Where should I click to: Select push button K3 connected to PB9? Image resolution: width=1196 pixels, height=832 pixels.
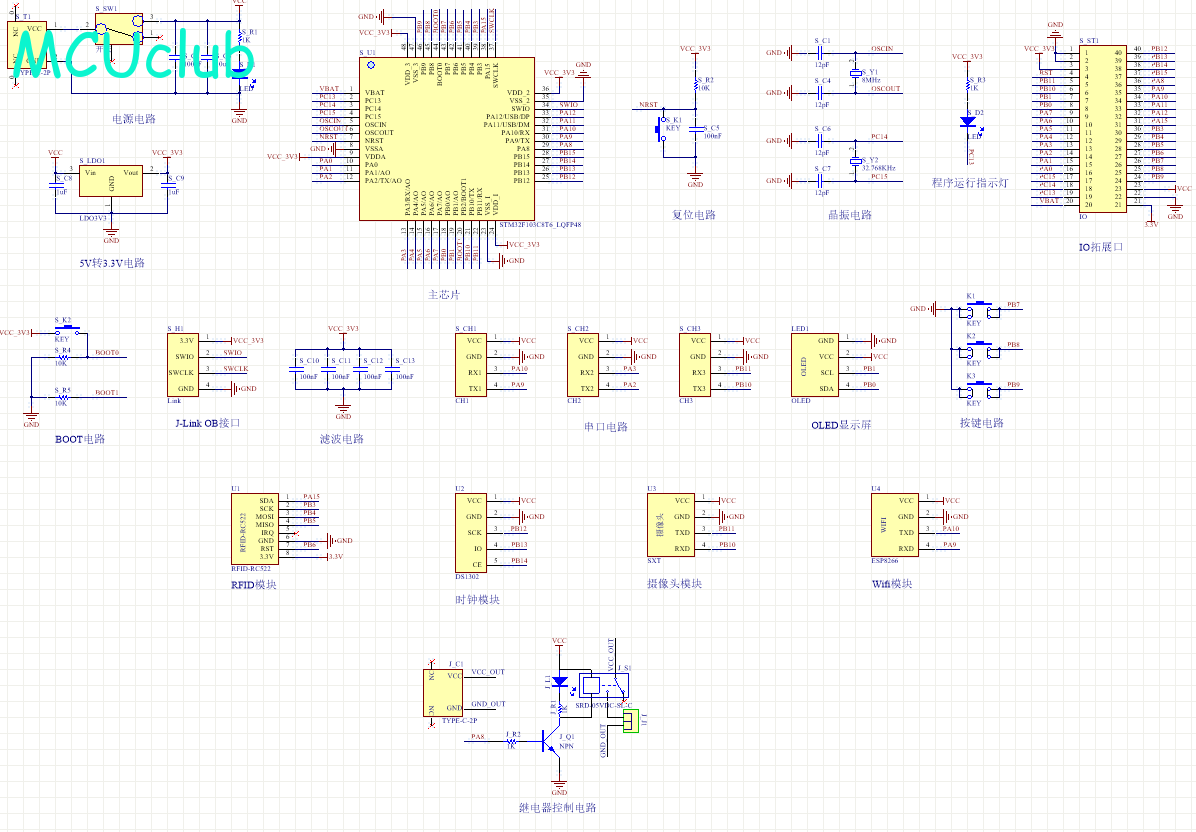tap(979, 390)
